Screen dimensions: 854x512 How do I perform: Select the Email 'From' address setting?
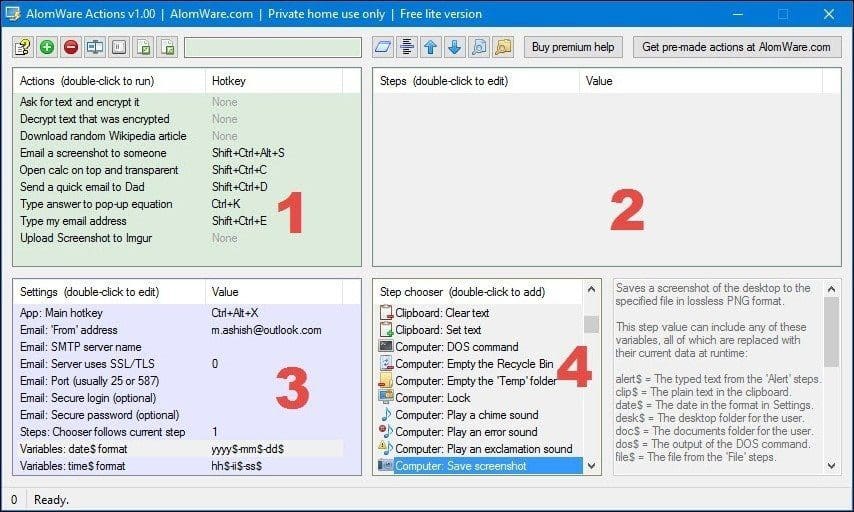[69, 330]
